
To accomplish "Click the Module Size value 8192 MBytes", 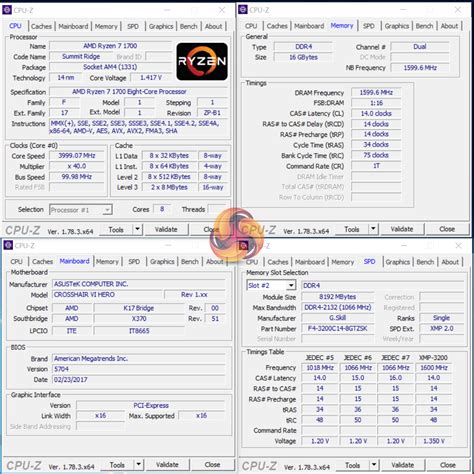I will [338, 297].
